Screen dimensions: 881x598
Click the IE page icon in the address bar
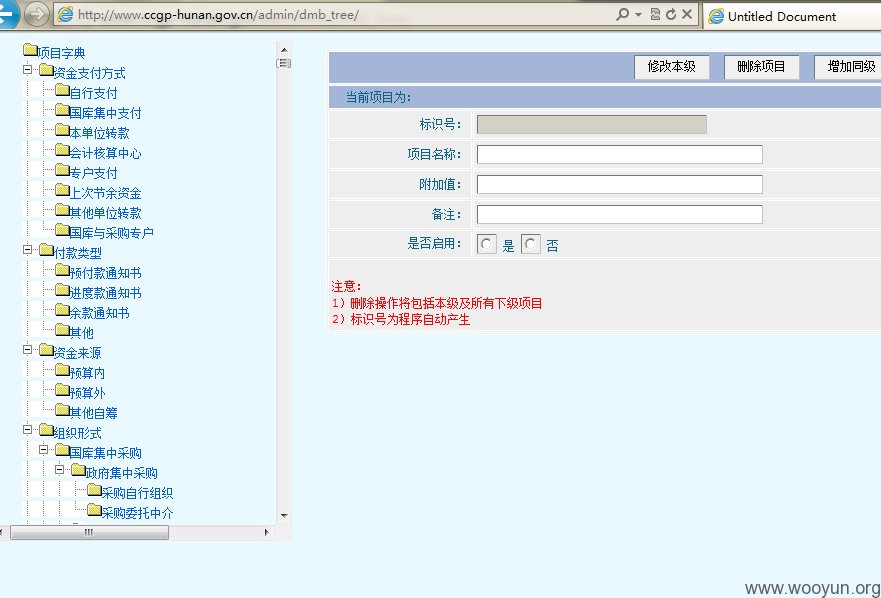point(65,15)
